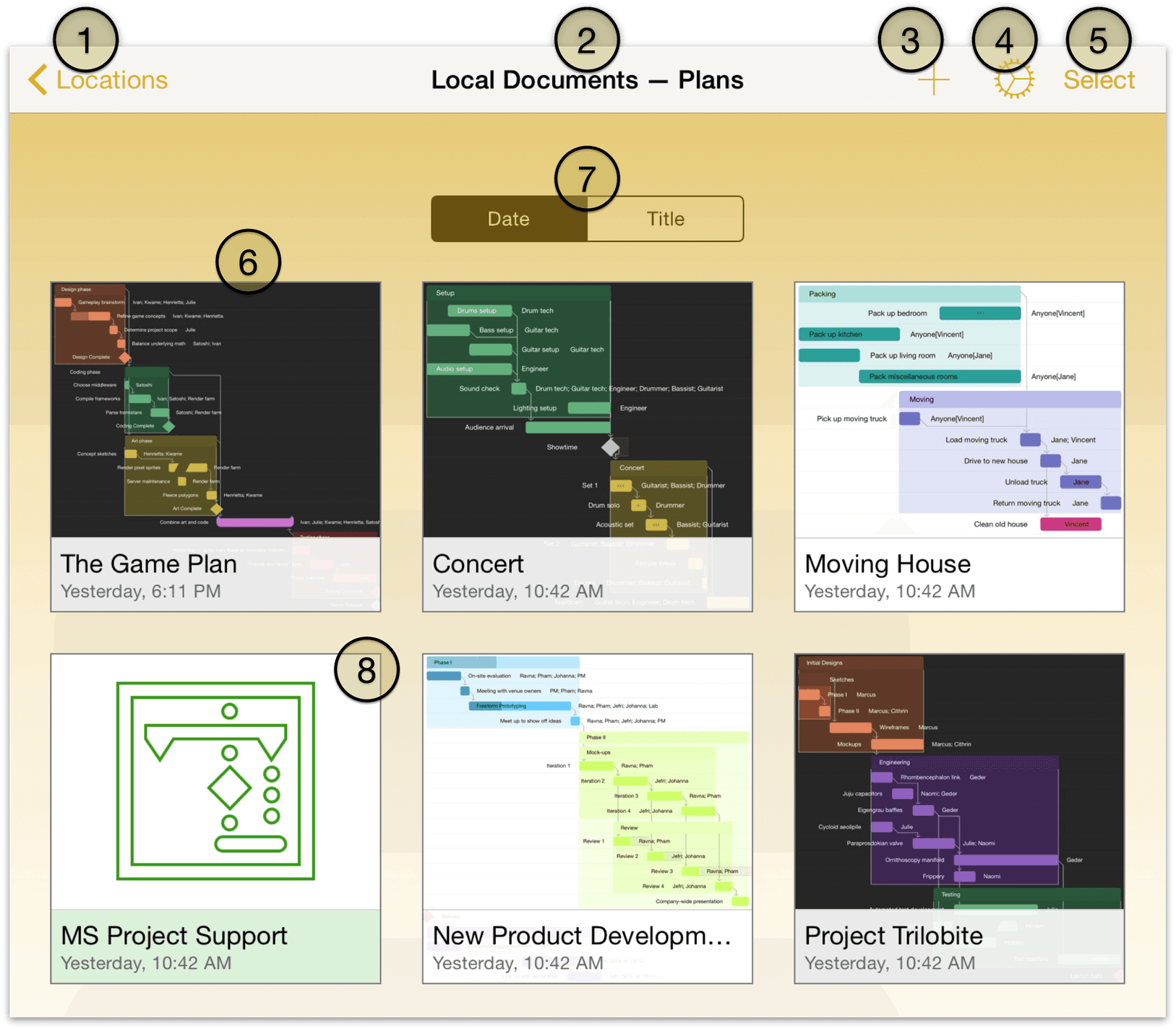Click the 'The Game Plan' title text
The height and width of the screenshot is (1029, 1176).
(x=149, y=564)
